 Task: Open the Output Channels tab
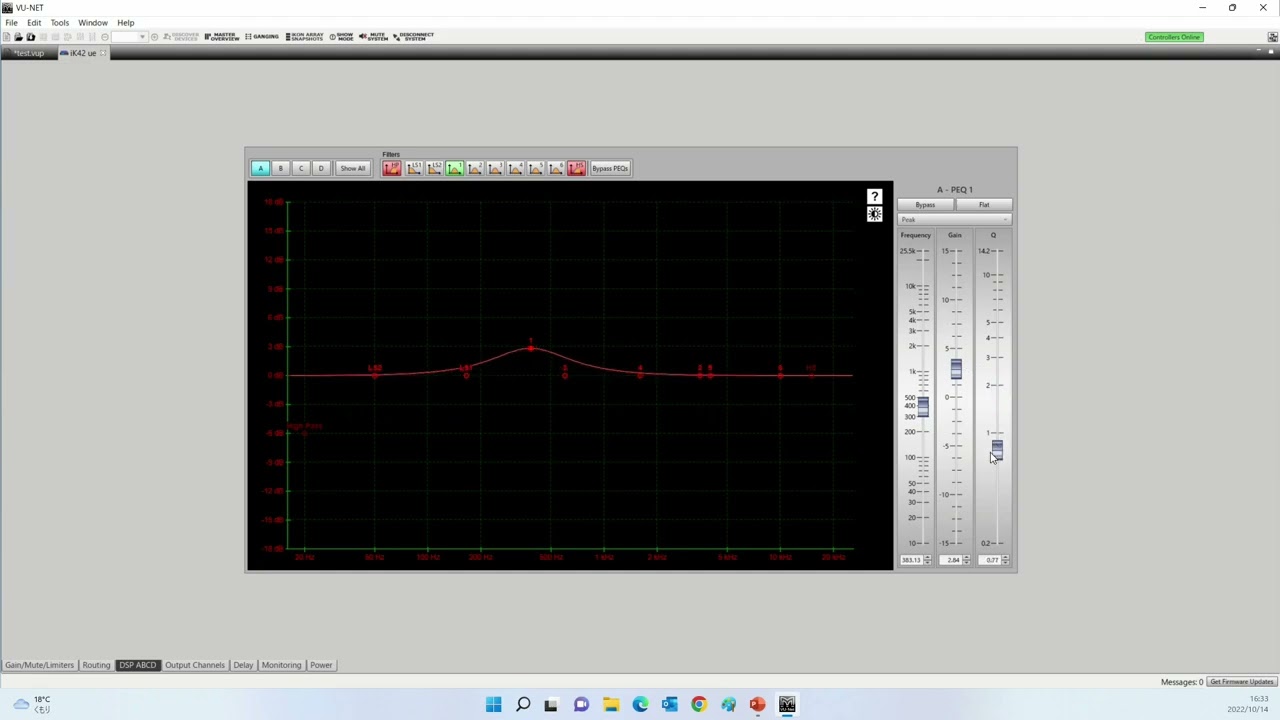point(195,665)
